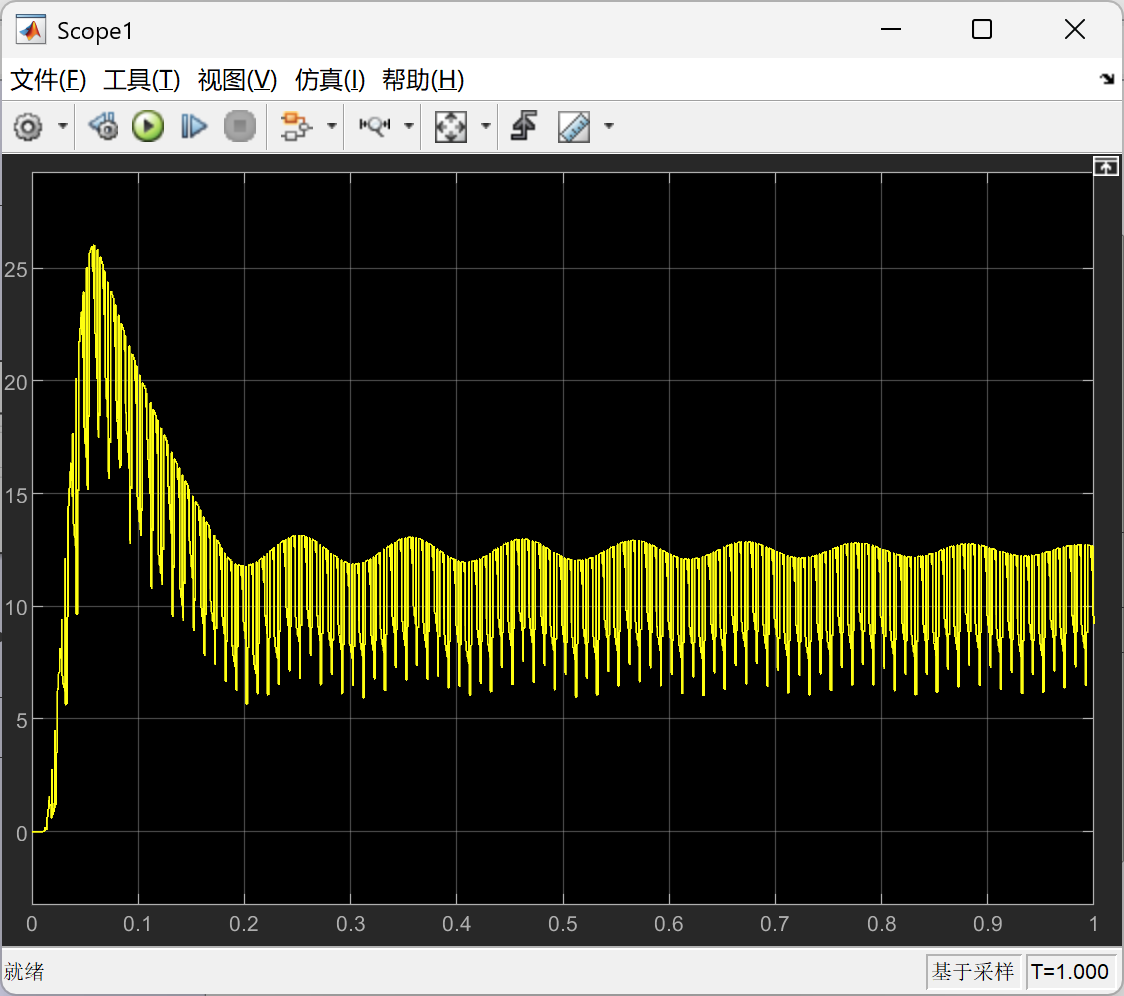1124x996 pixels.
Task: Click the yellow signal peak near 25
Action: point(93,248)
